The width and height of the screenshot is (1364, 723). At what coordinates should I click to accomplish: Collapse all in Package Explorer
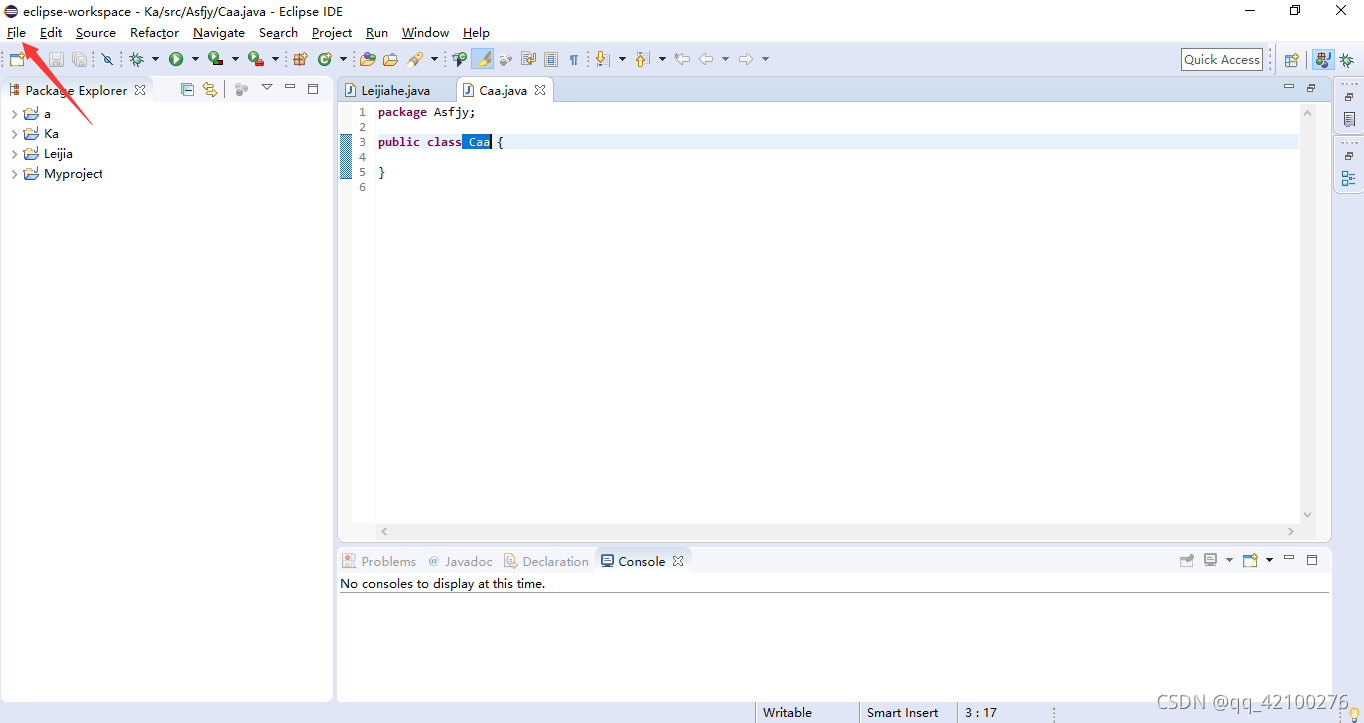tap(187, 89)
